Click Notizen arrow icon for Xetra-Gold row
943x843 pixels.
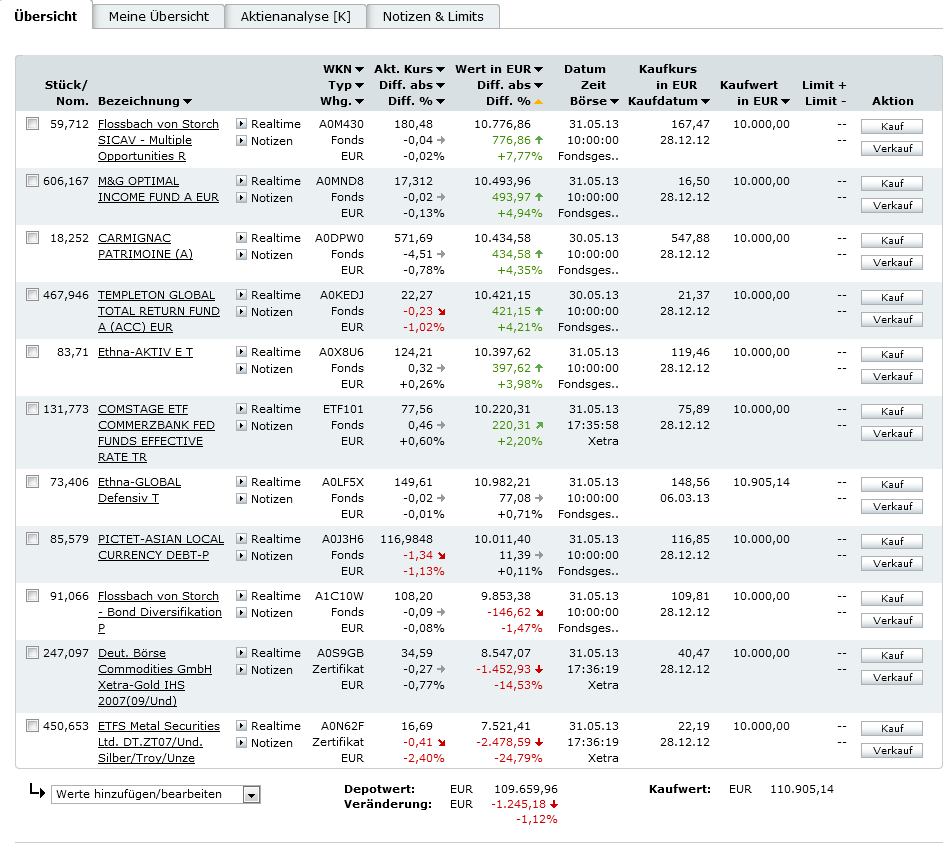pyautogui.click(x=241, y=670)
